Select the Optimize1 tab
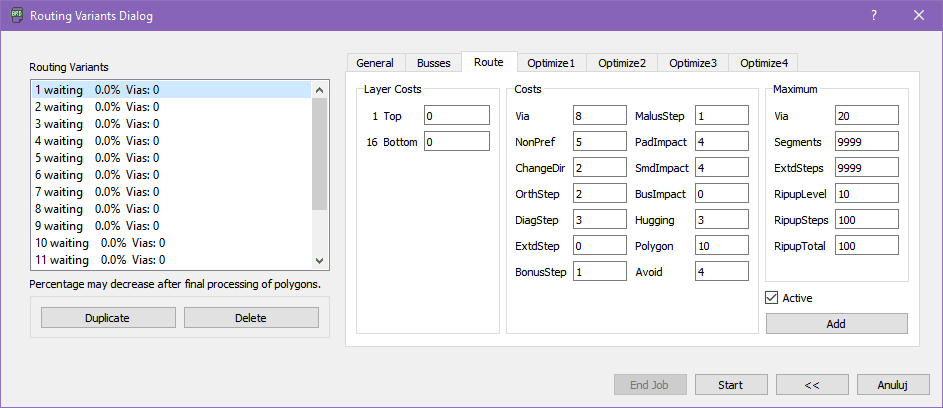This screenshot has height=408, width=943. pos(551,63)
